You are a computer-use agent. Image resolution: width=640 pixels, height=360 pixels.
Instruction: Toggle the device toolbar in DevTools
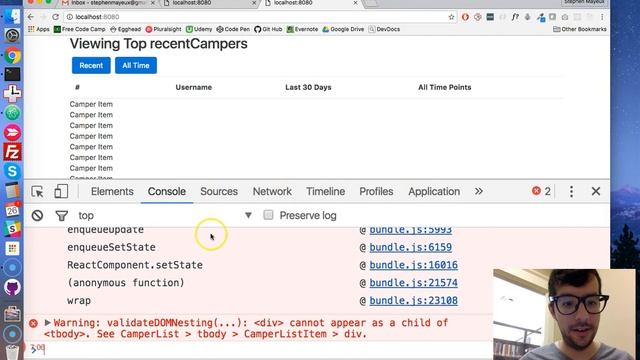(x=61, y=191)
